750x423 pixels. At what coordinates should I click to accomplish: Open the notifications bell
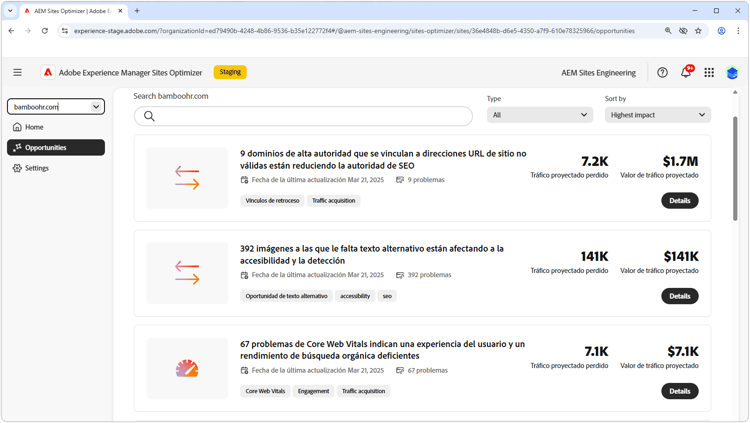coord(686,72)
